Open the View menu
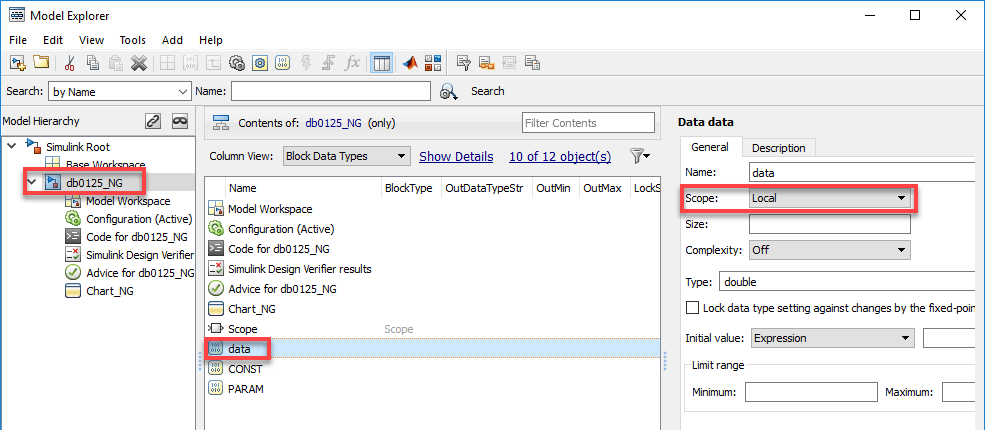The image size is (985, 430). (92, 40)
